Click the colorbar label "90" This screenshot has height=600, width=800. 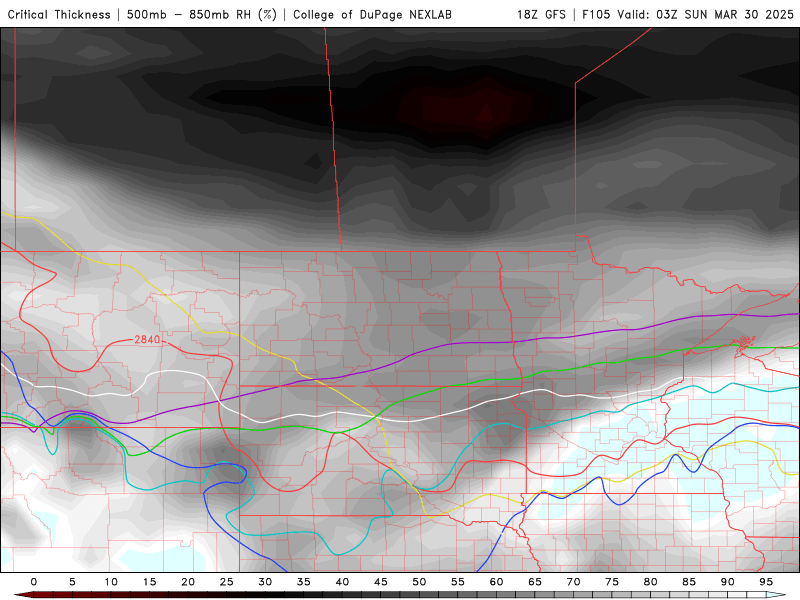tap(727, 582)
